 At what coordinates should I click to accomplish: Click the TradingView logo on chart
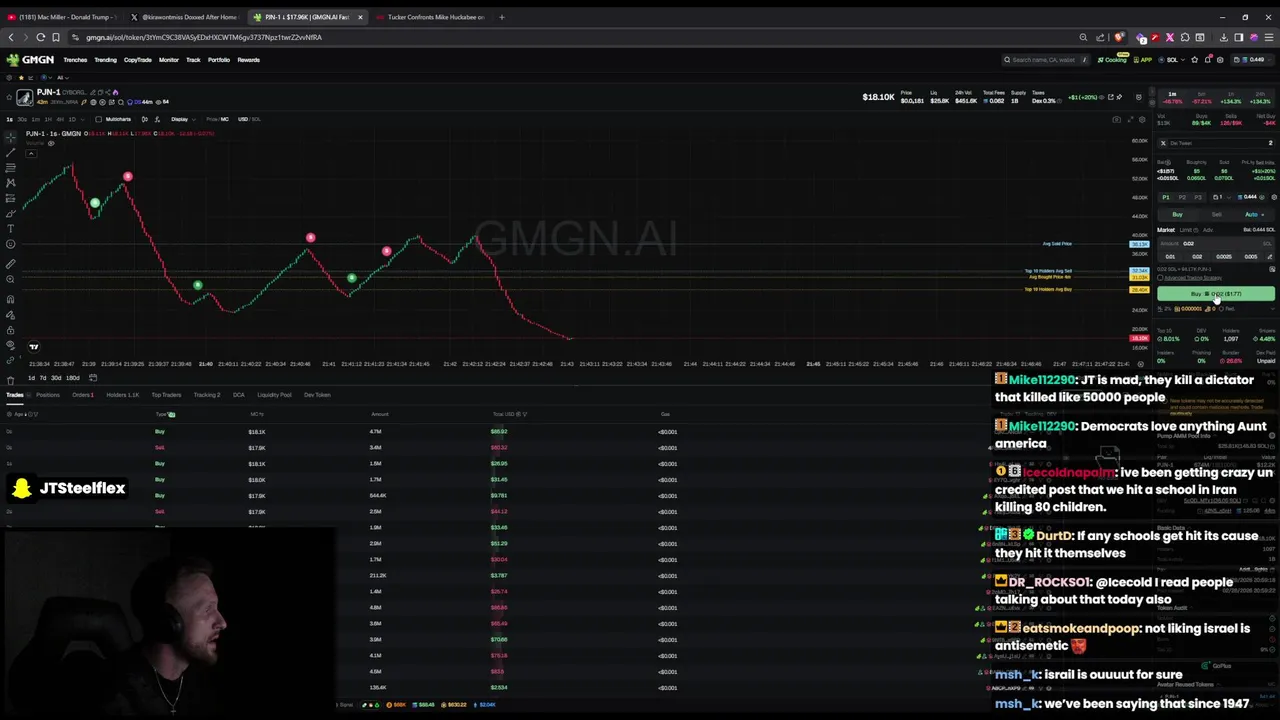pyautogui.click(x=33, y=347)
